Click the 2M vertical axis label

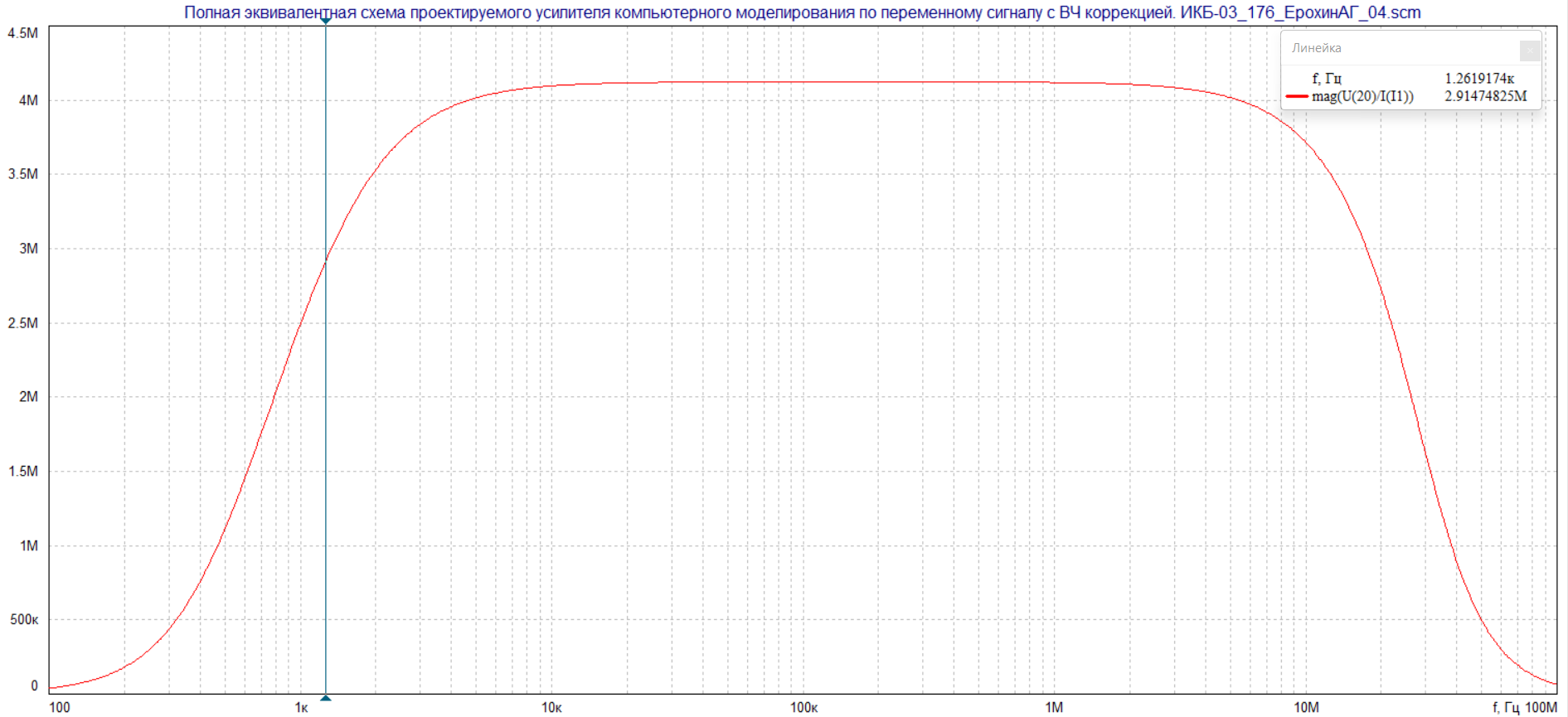pos(28,397)
